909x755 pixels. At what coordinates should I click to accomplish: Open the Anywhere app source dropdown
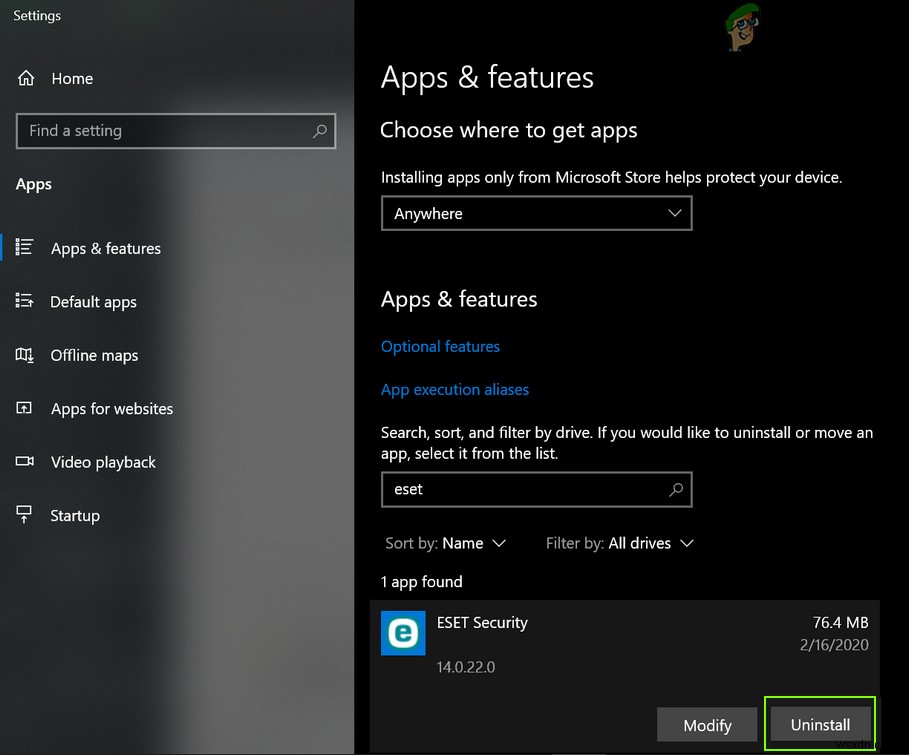(x=536, y=213)
